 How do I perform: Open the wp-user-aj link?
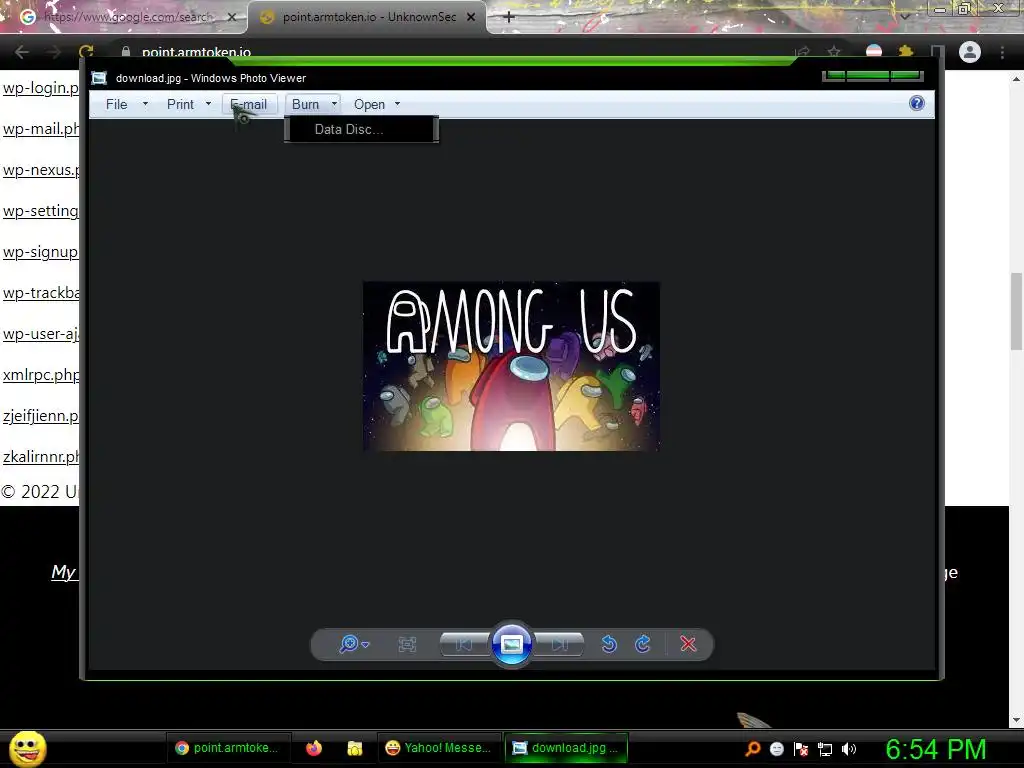[40, 334]
